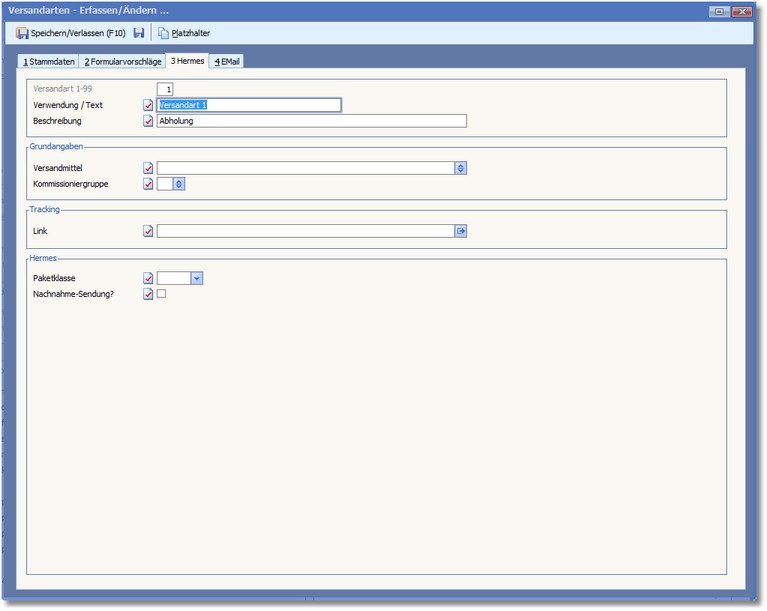
Task: Click the standalone blue floppy disk save icon
Action: 139,33
